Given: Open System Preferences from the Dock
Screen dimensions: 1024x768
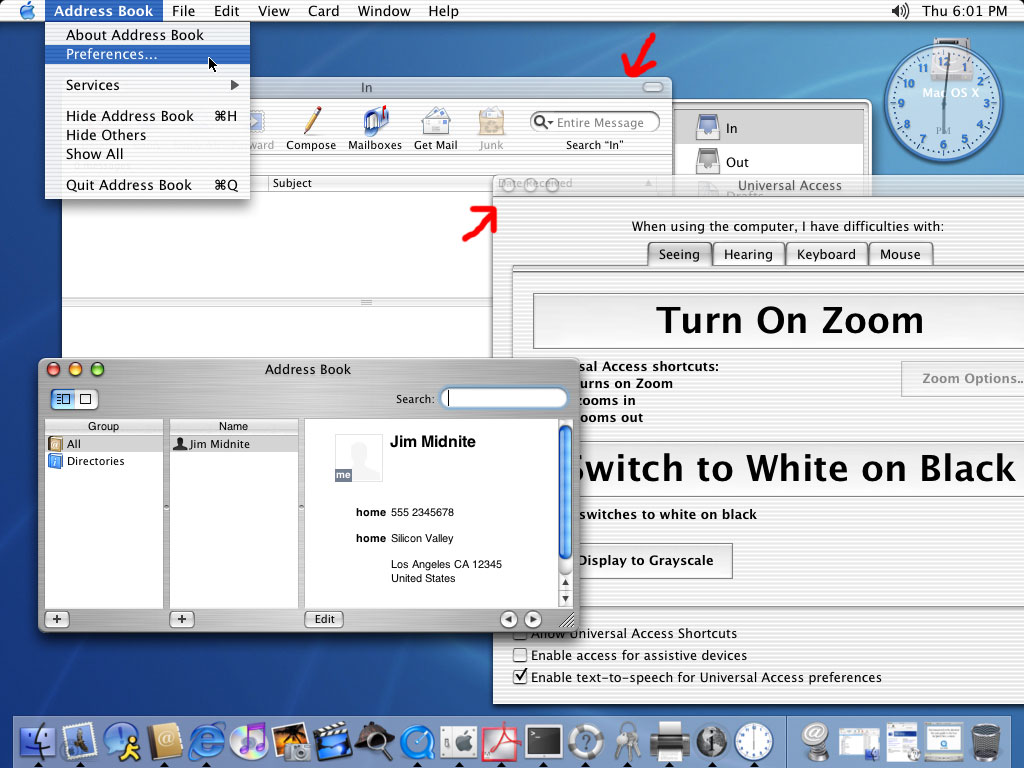Looking at the screenshot, I should (459, 742).
